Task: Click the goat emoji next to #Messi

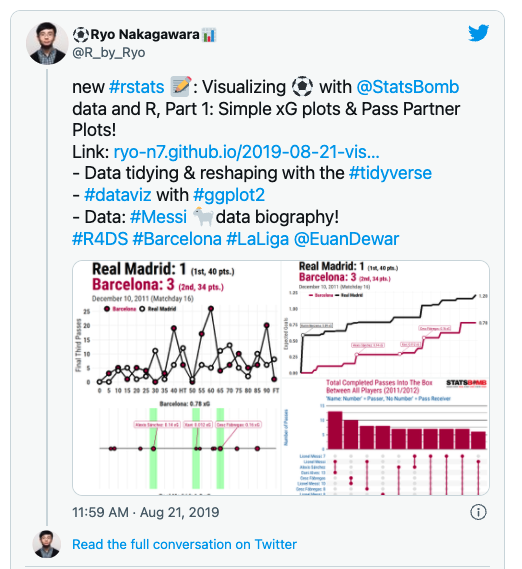Action: tap(203, 216)
